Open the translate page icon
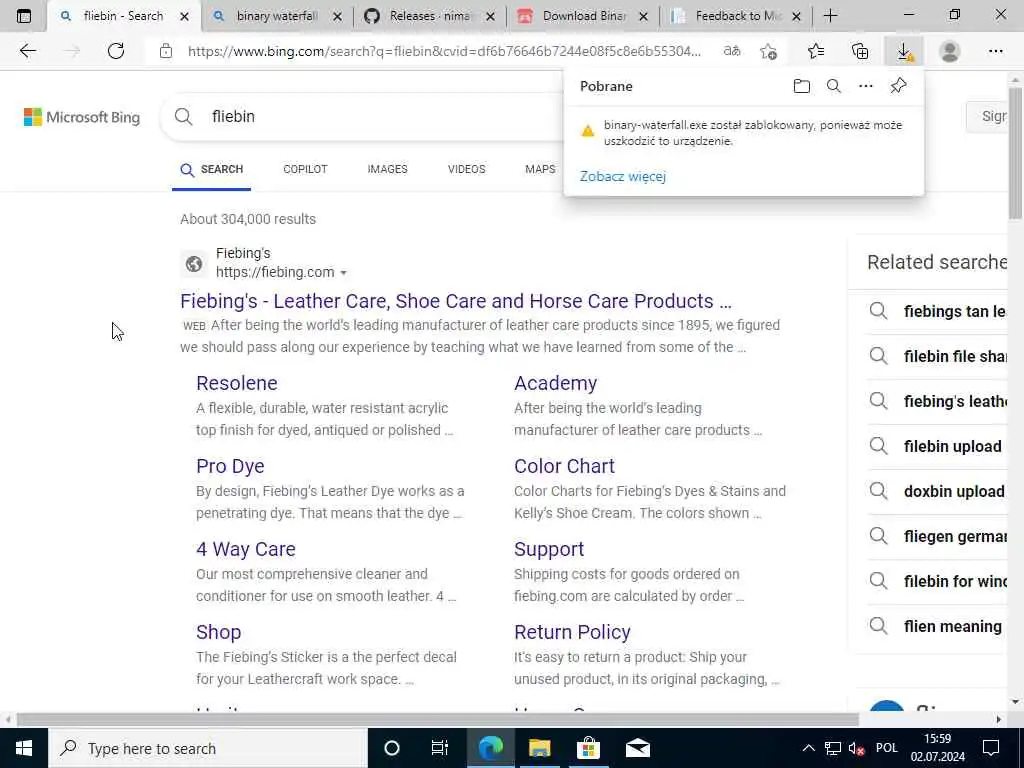1024x768 pixels. 732,51
